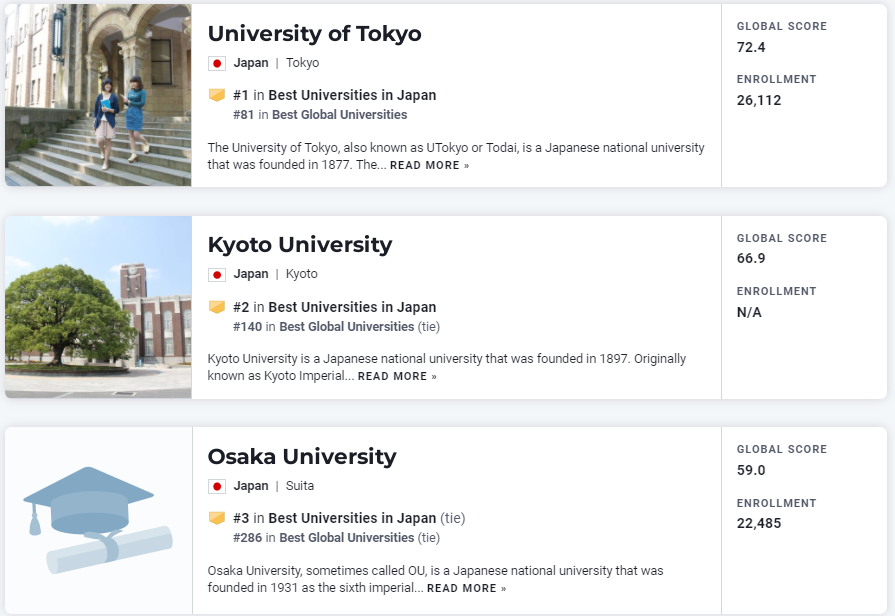Click Japan flag icon under Osaka University
Viewport: 895px width, 616px height.
tap(217, 486)
